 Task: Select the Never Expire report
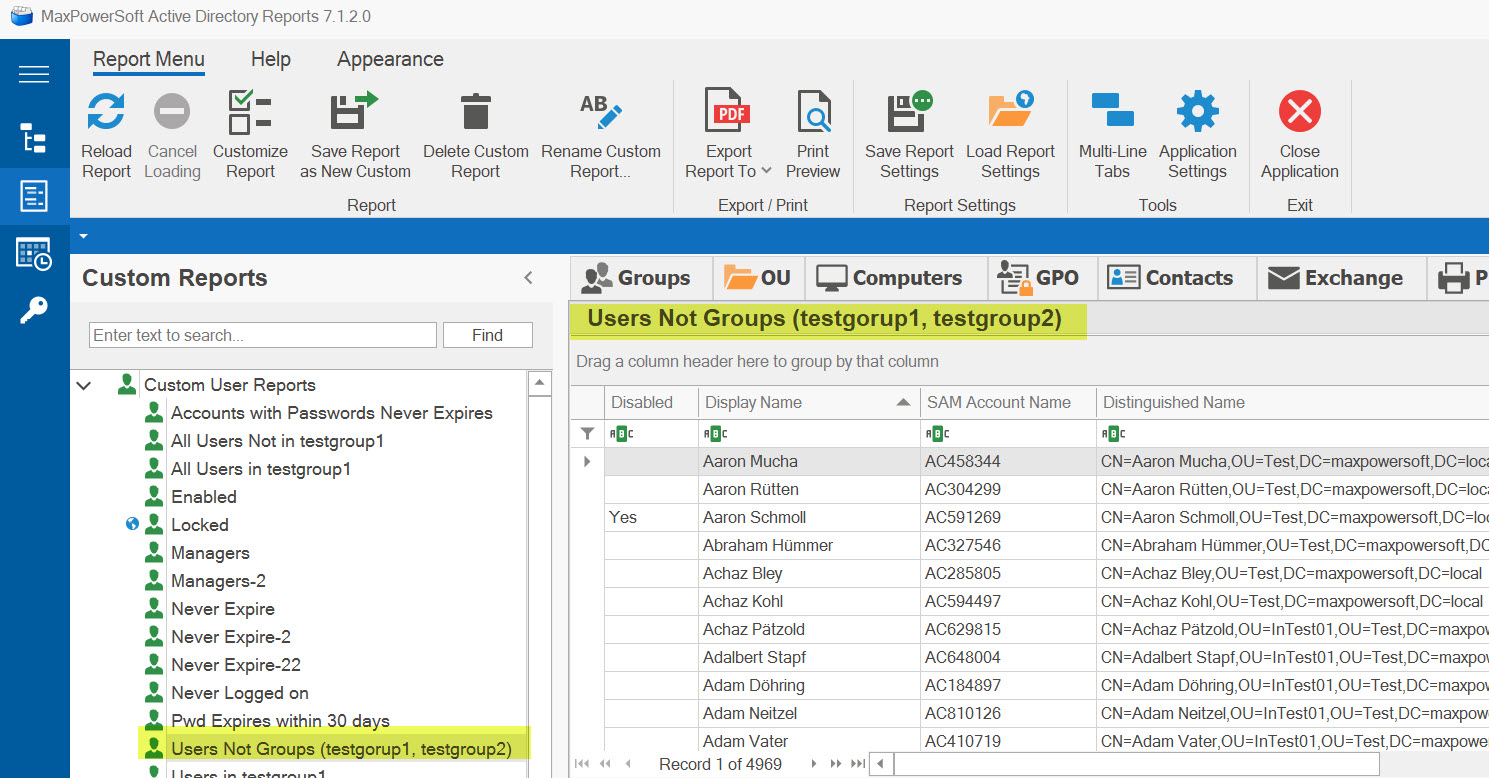click(x=222, y=609)
